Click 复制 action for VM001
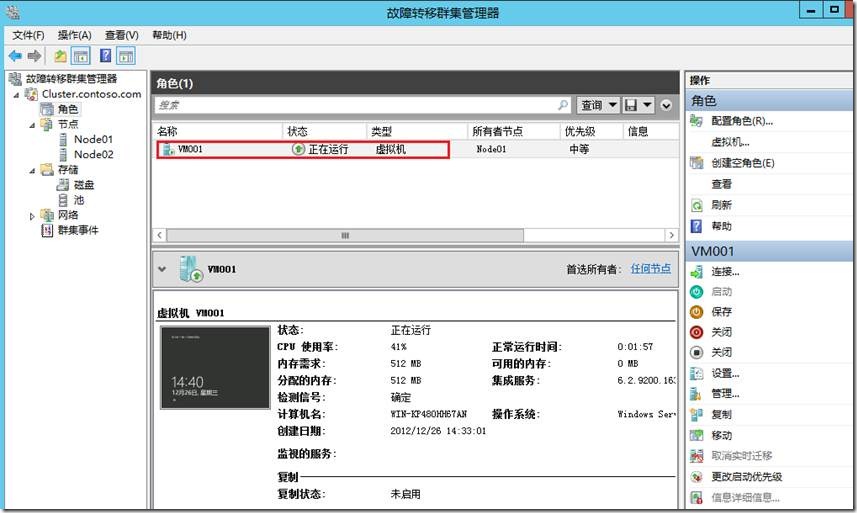This screenshot has height=513, width=857. point(721,415)
